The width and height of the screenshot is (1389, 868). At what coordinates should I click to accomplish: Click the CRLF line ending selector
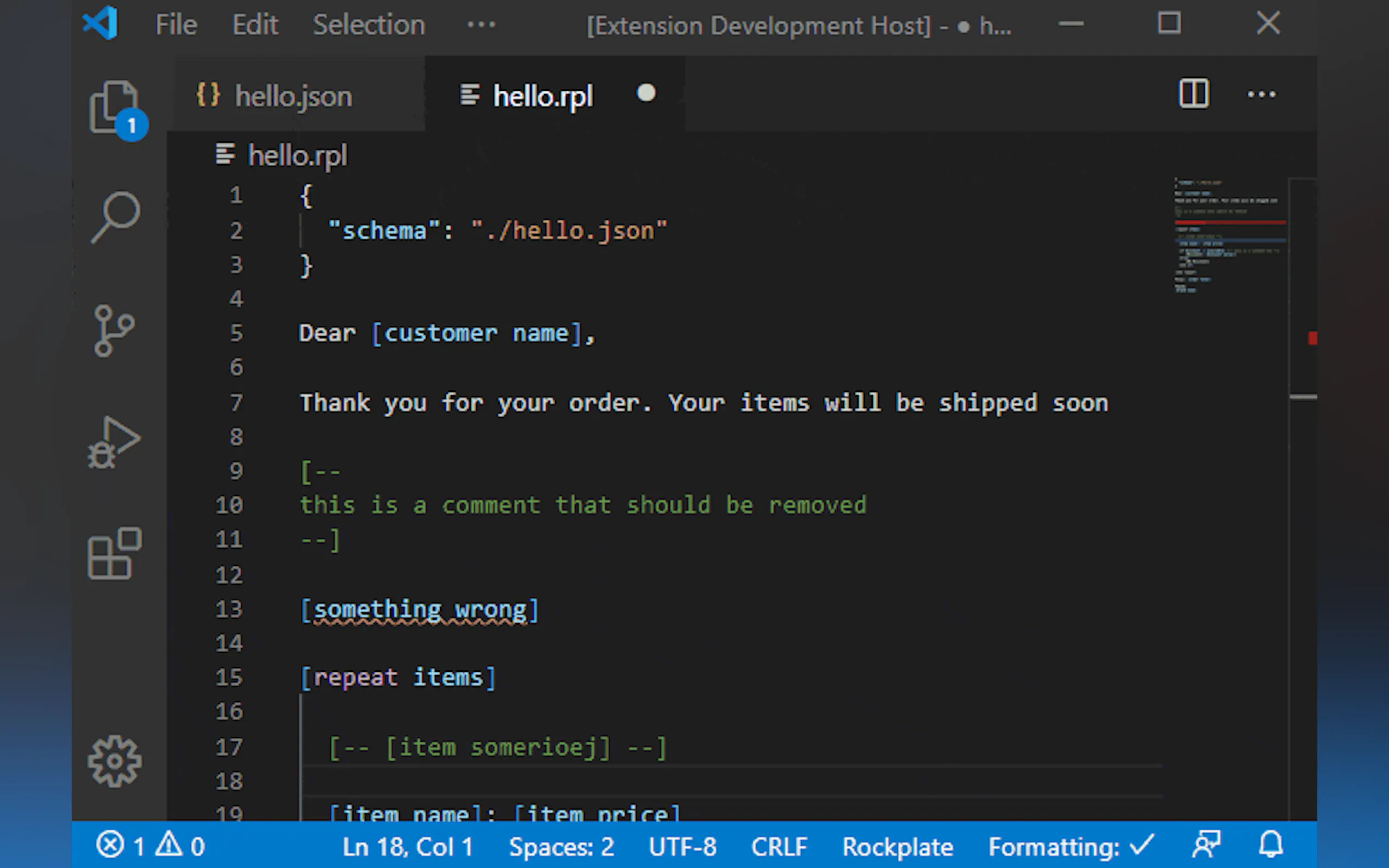click(x=779, y=846)
